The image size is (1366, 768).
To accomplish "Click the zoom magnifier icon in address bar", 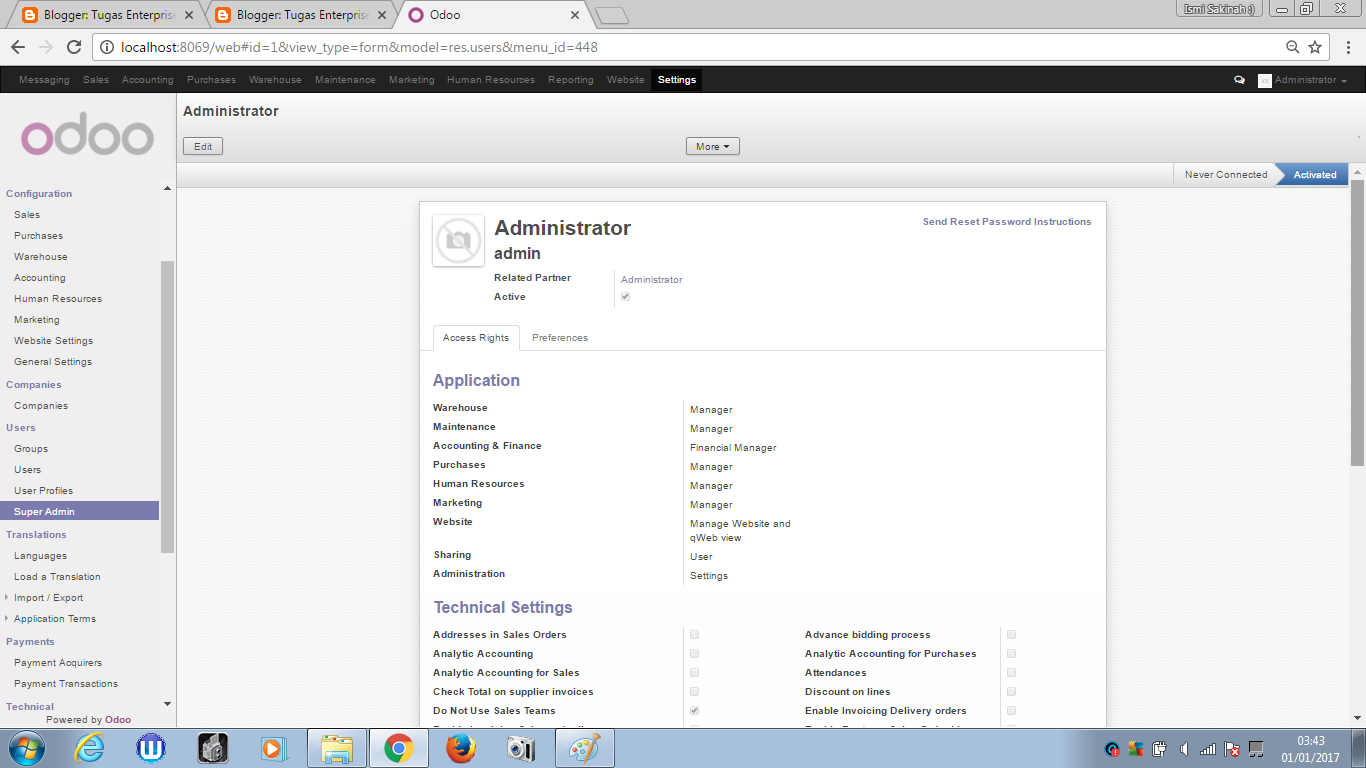I will (1293, 47).
